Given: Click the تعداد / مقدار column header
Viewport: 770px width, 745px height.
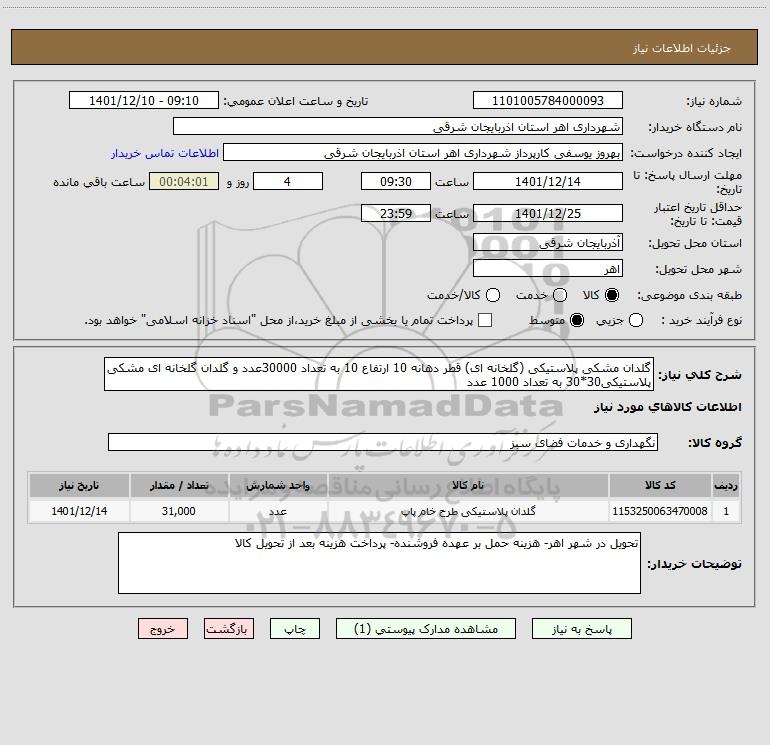Looking at the screenshot, I should [179, 485].
